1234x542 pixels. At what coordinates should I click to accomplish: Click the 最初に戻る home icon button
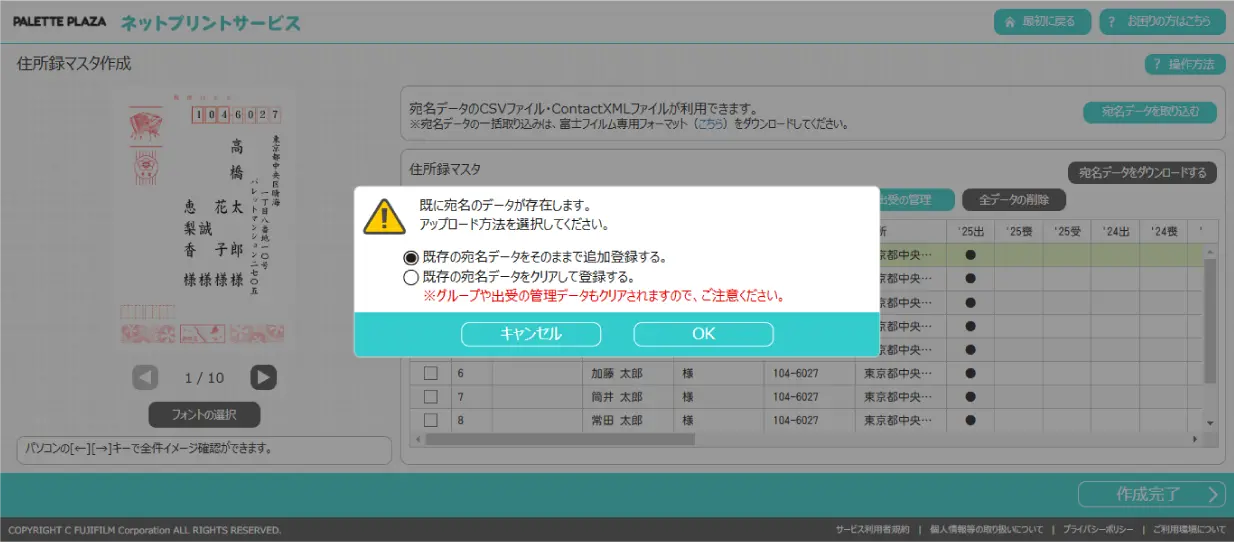pyautogui.click(x=1041, y=21)
